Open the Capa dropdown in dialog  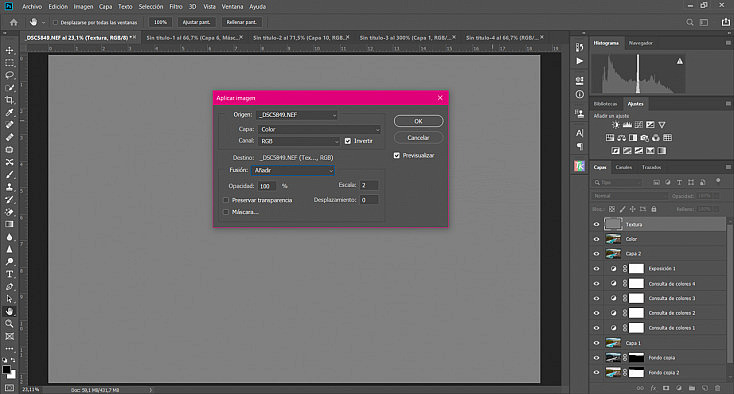[x=319, y=129]
